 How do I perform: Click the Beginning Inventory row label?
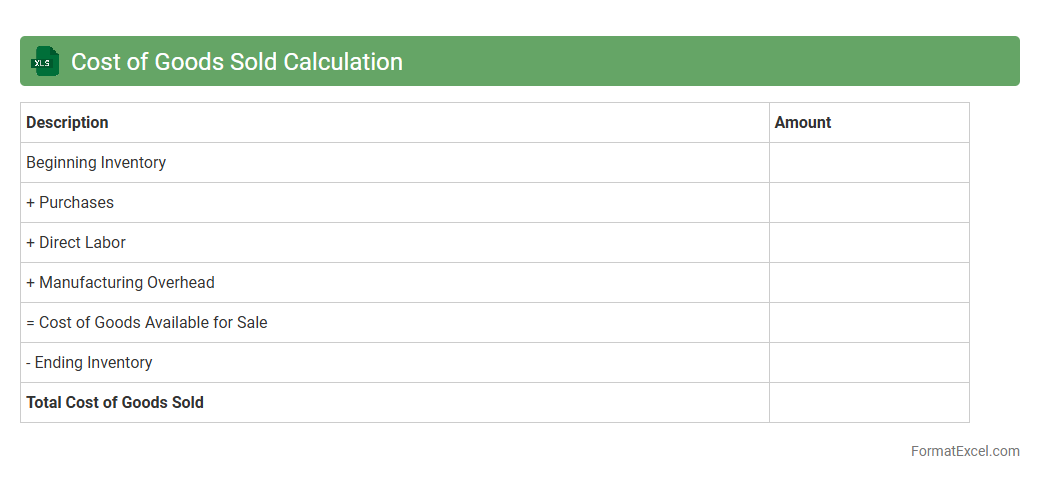click(x=96, y=162)
